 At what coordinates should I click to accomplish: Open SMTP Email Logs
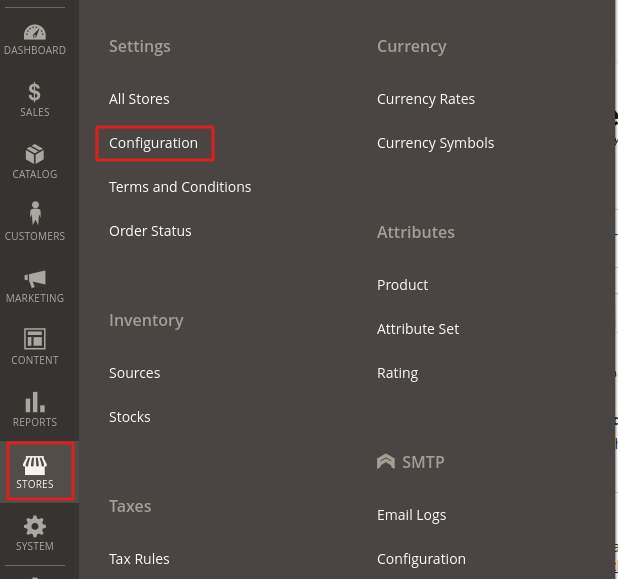(x=411, y=515)
